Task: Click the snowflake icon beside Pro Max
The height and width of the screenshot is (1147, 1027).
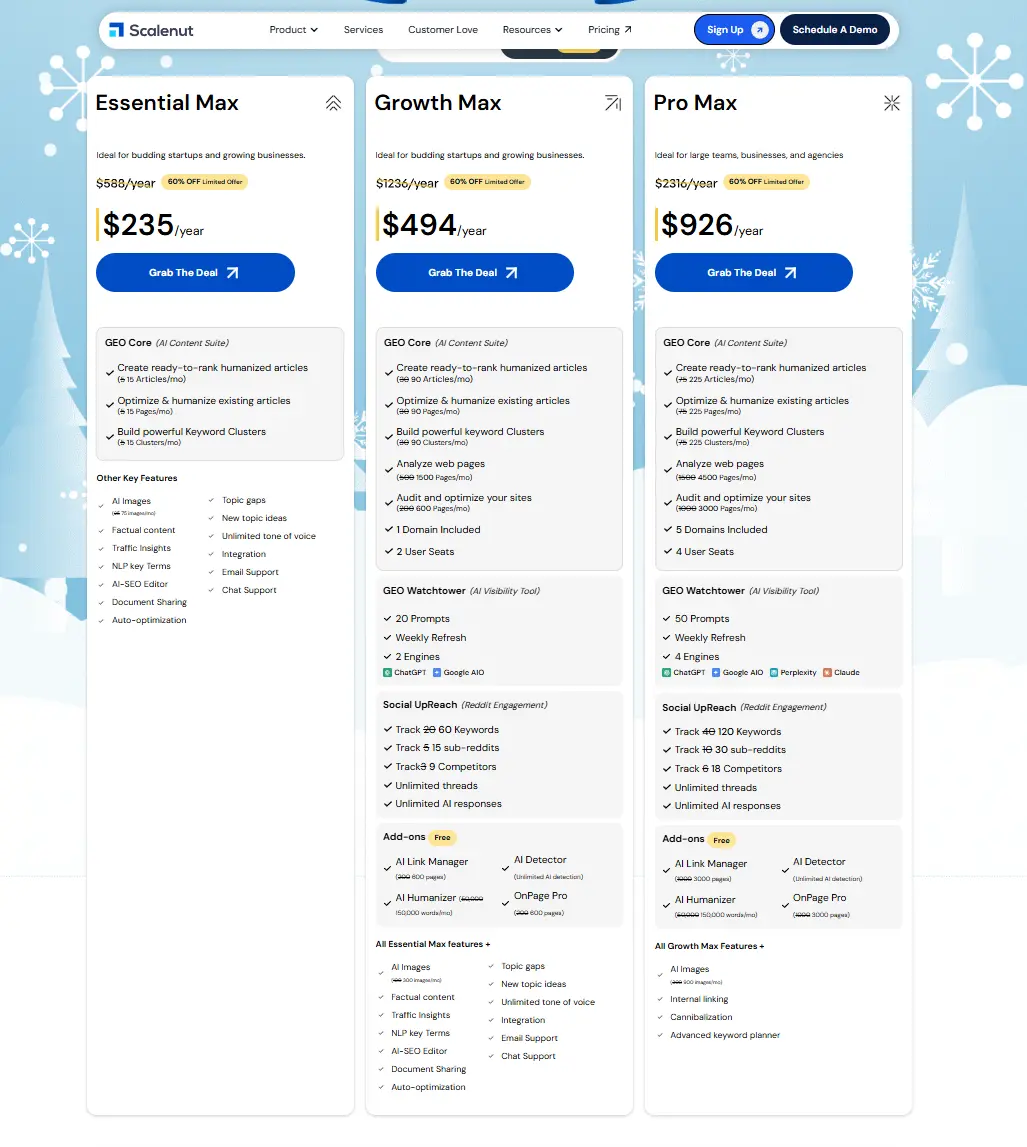Action: tap(892, 101)
